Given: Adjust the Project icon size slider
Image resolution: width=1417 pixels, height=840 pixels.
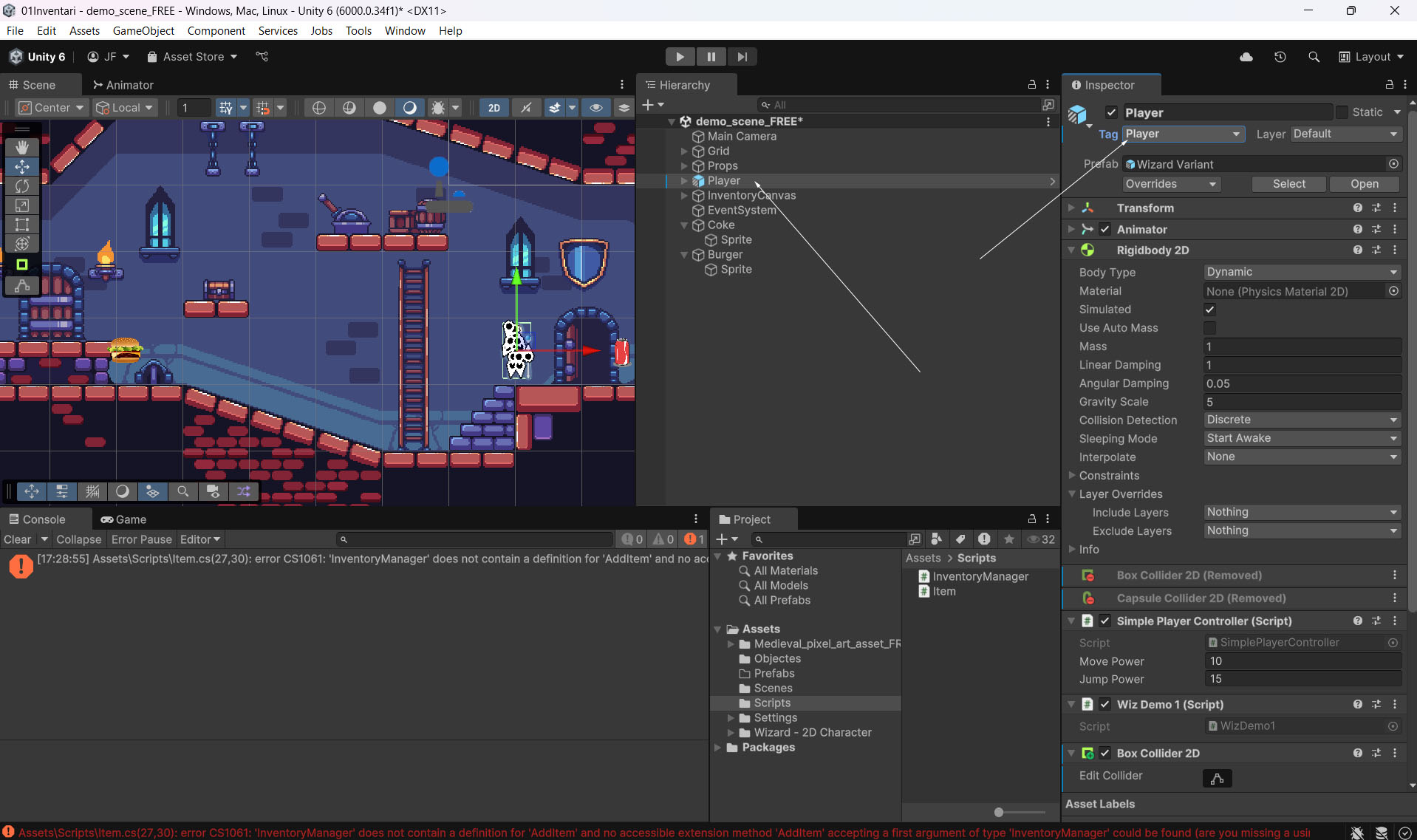Looking at the screenshot, I should tap(999, 812).
